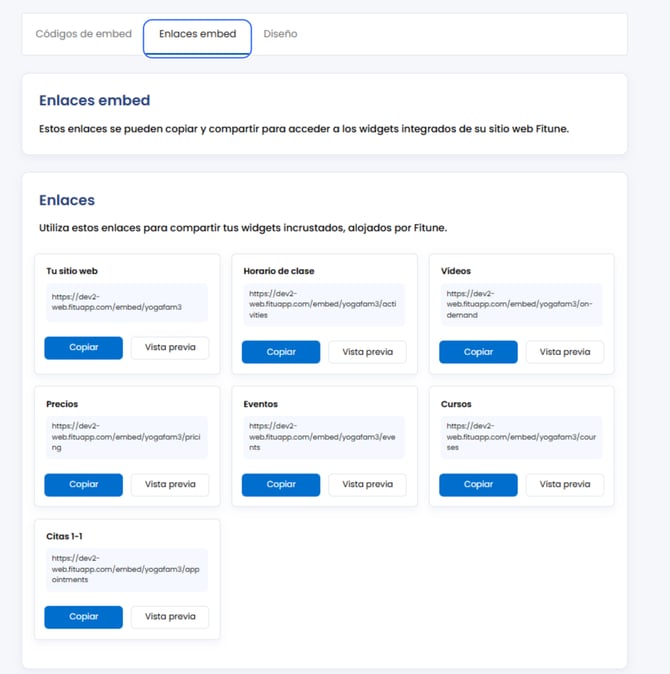
Task: Open Vista previa for Cursos
Action: tap(565, 484)
